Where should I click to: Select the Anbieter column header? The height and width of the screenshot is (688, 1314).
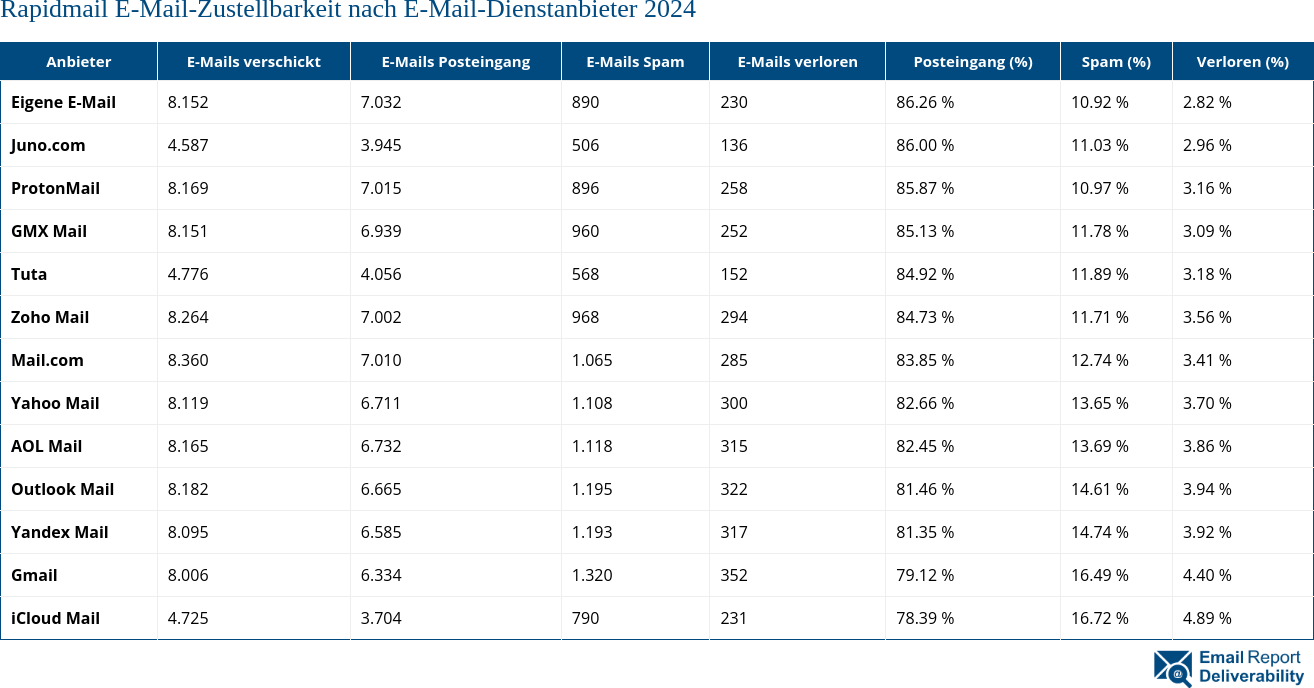tap(79, 61)
